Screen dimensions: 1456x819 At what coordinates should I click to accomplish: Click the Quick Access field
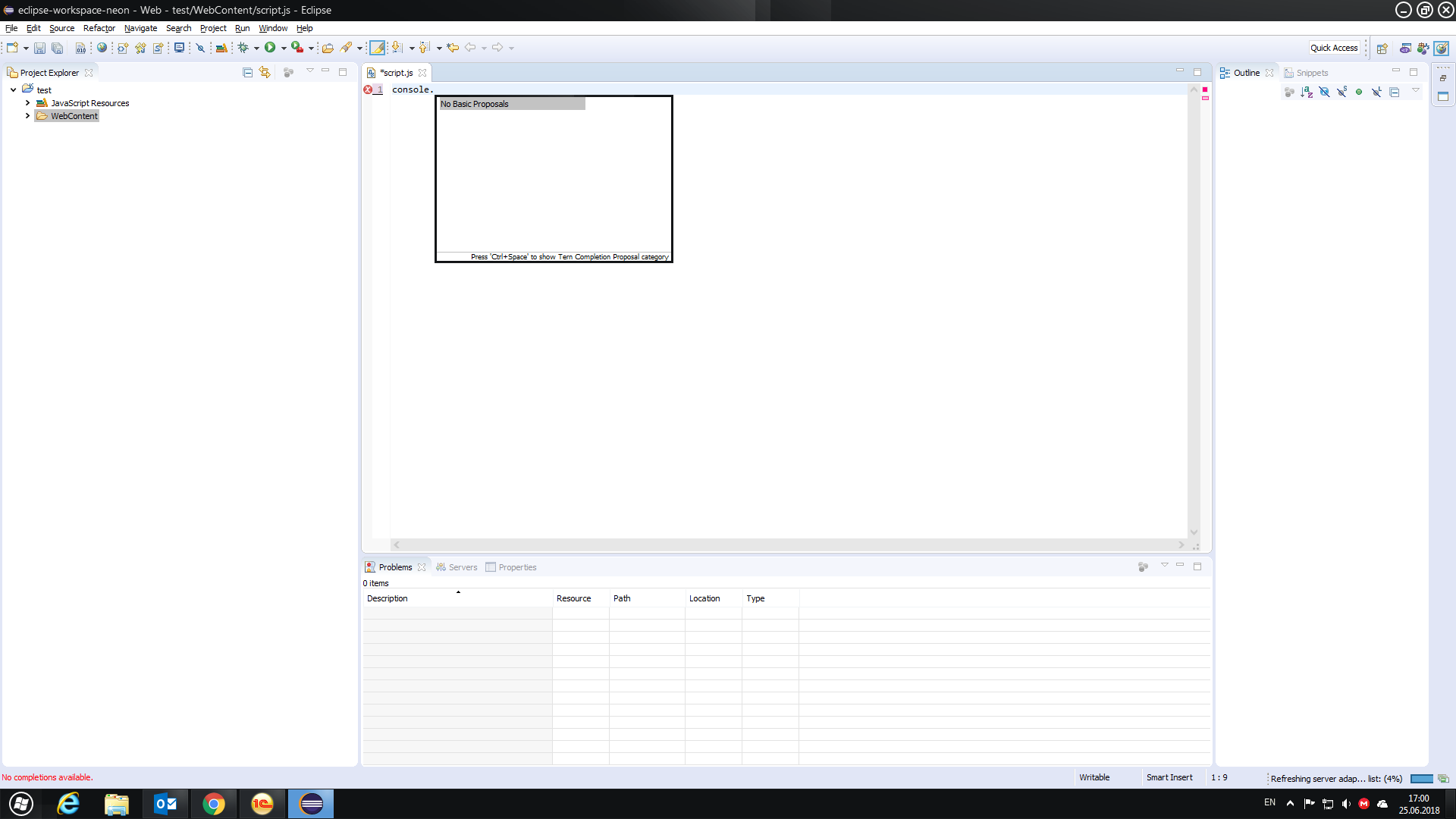[x=1334, y=48]
